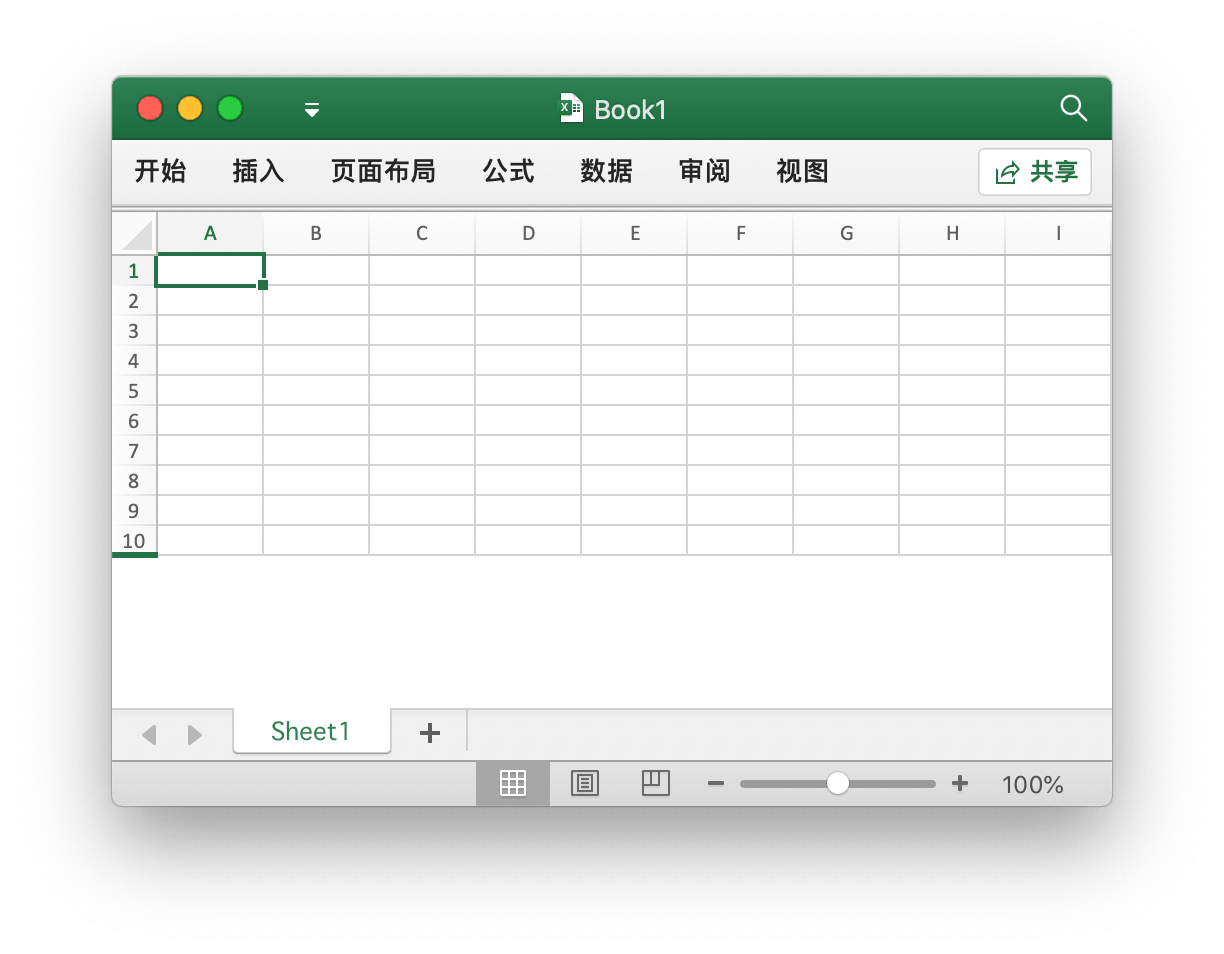1224x954 pixels.
Task: Select column G header
Action: (x=846, y=233)
